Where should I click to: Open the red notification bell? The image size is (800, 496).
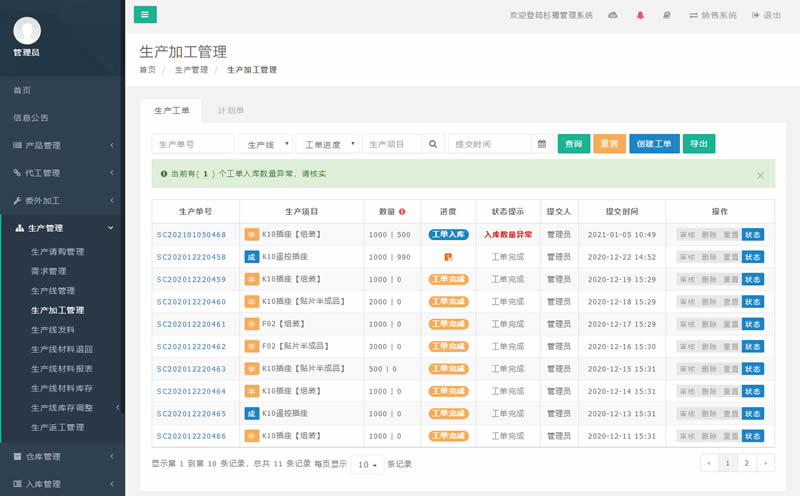640,15
